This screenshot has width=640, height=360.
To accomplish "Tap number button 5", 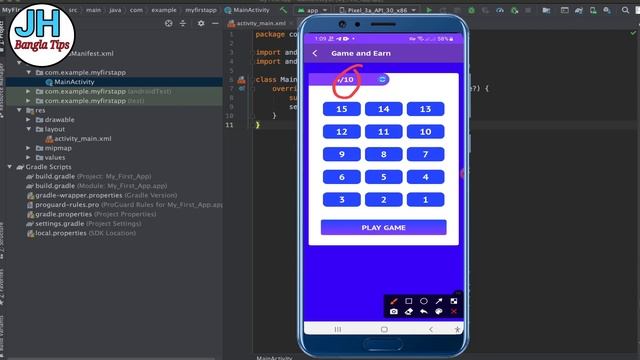I will point(384,177).
